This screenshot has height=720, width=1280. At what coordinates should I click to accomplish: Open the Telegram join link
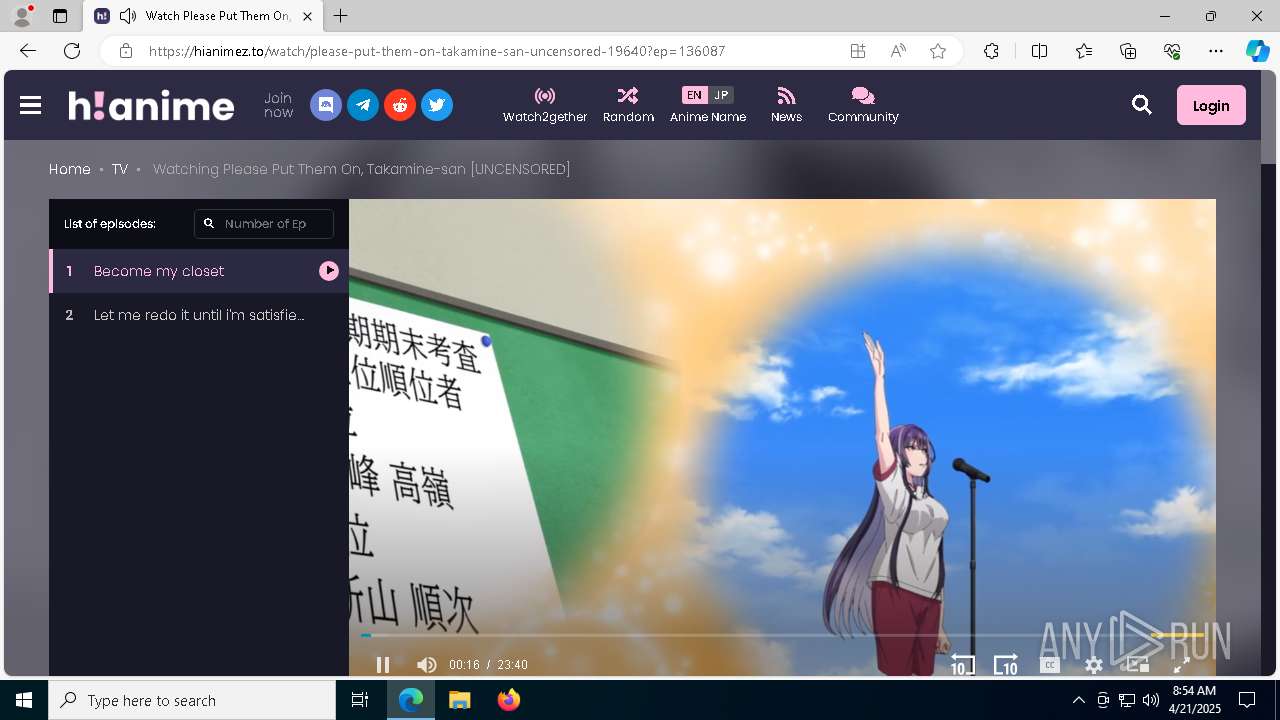point(363,105)
